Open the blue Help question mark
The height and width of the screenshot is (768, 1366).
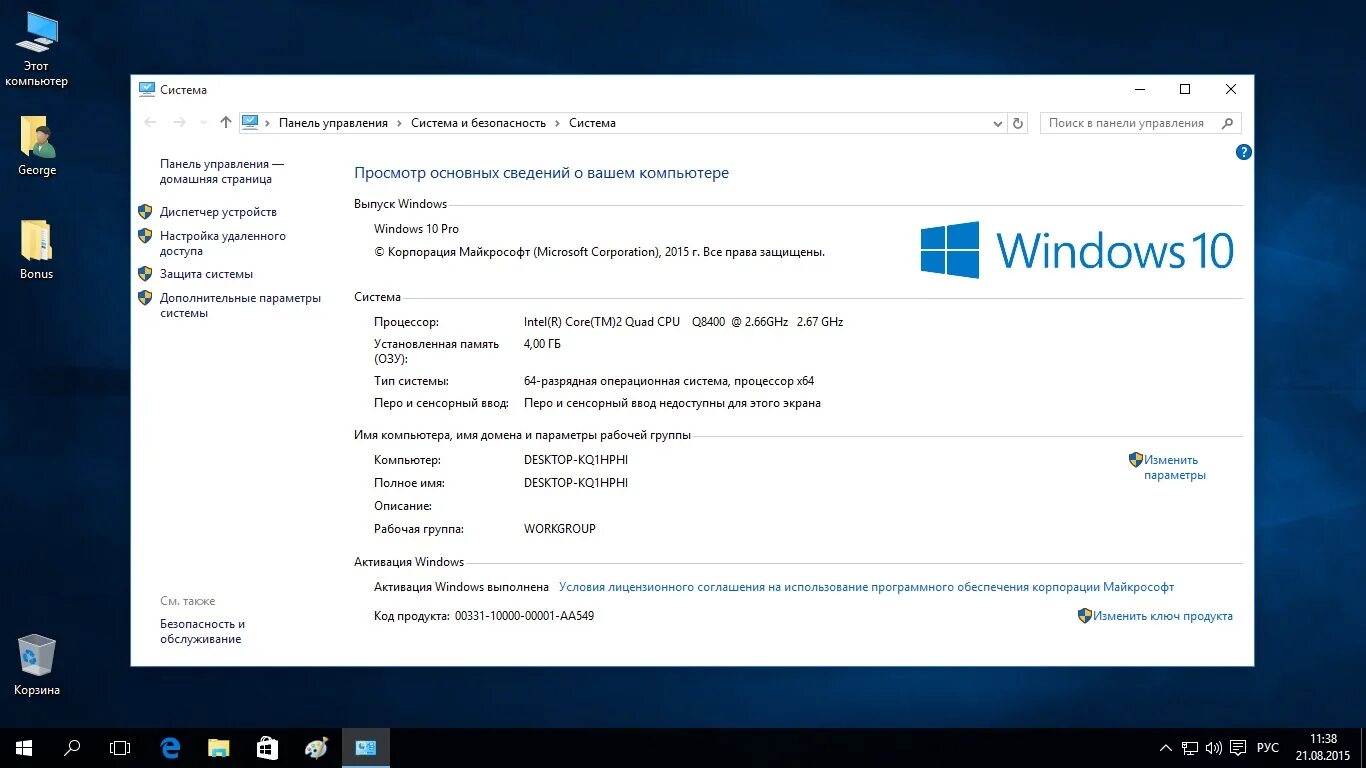click(x=1244, y=152)
